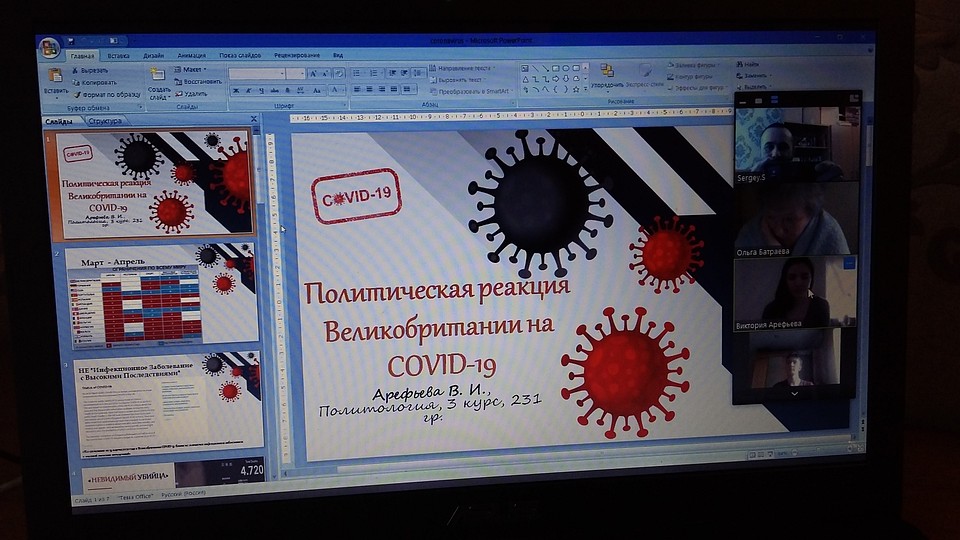Toggle strikethrough text formatting
Image resolution: width=960 pixels, height=540 pixels.
tap(274, 91)
